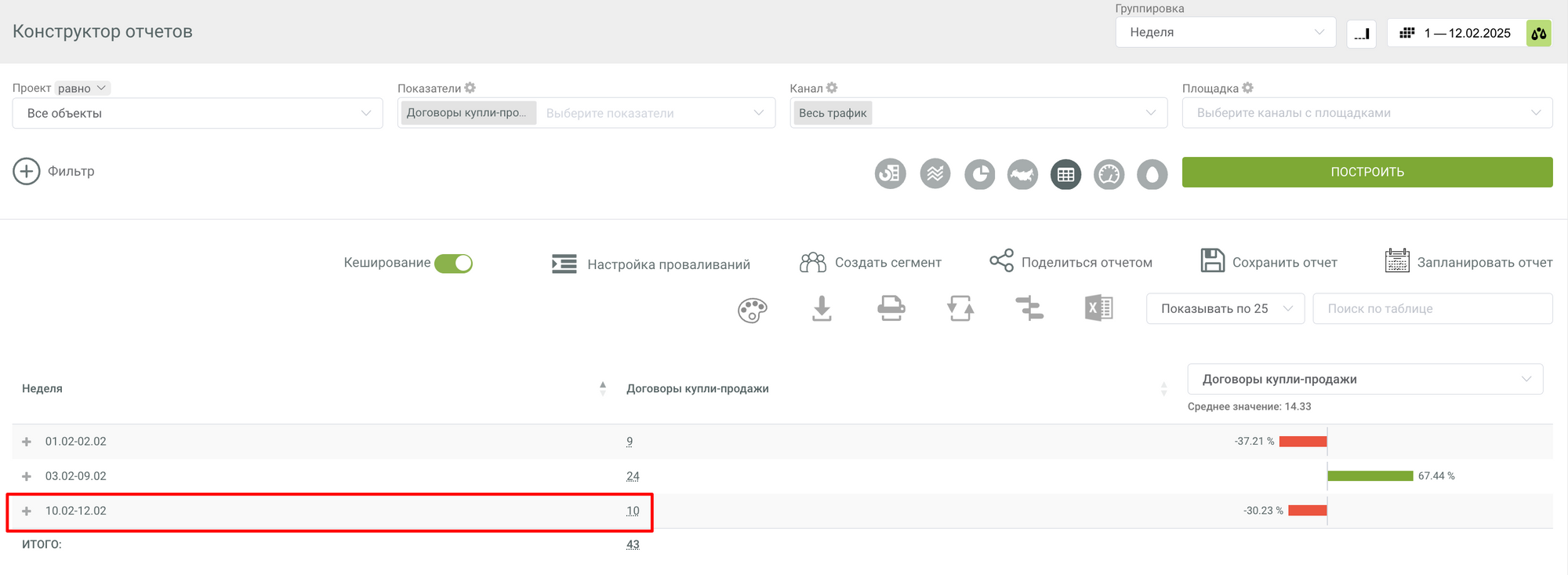Open the Группировка dropdown showing Неделя
Image resolution: width=1568 pixels, height=575 pixels.
1225,33
